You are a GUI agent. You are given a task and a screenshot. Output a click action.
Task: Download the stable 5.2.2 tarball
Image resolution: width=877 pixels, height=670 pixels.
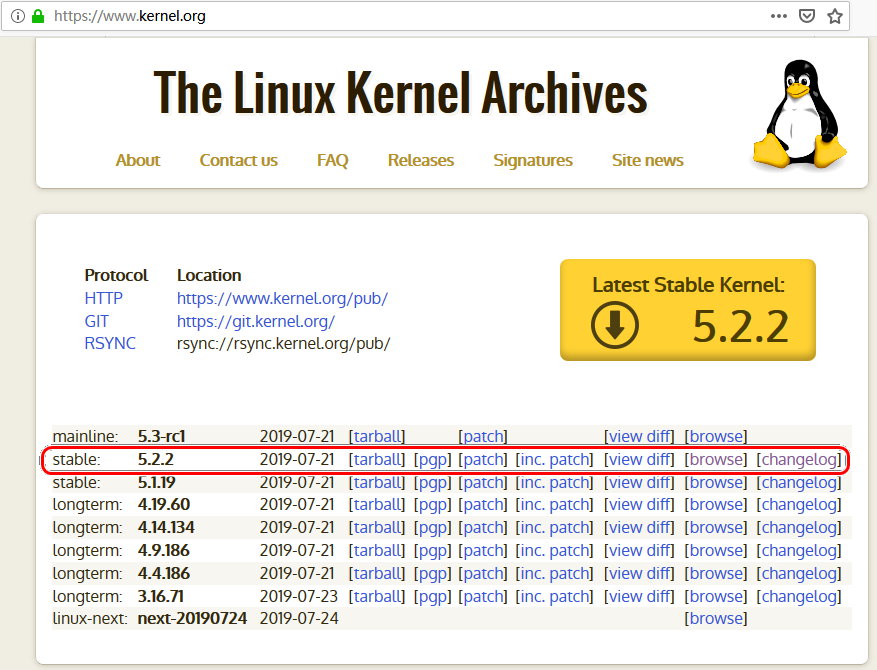(377, 459)
